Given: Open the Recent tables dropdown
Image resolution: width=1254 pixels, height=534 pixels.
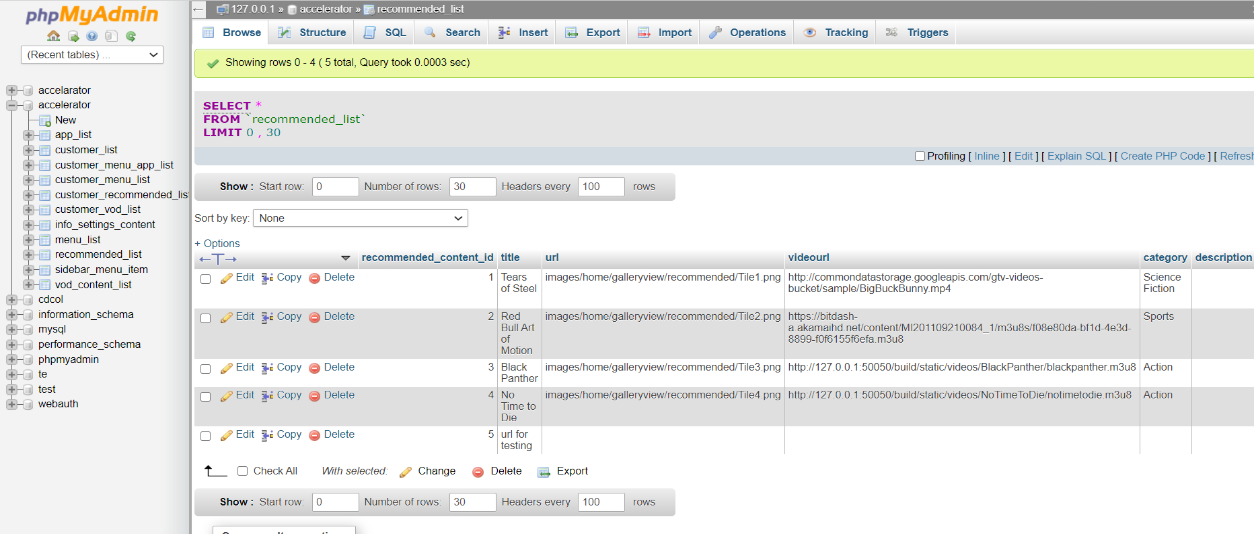Looking at the screenshot, I should (92, 55).
